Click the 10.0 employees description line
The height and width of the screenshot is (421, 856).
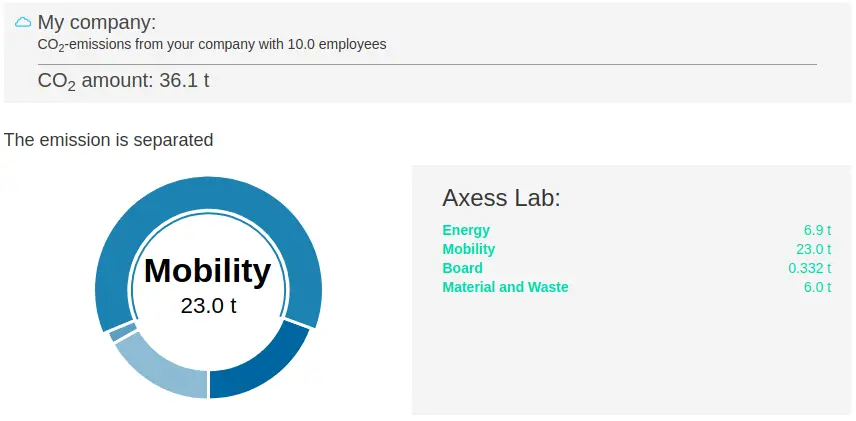(x=212, y=44)
